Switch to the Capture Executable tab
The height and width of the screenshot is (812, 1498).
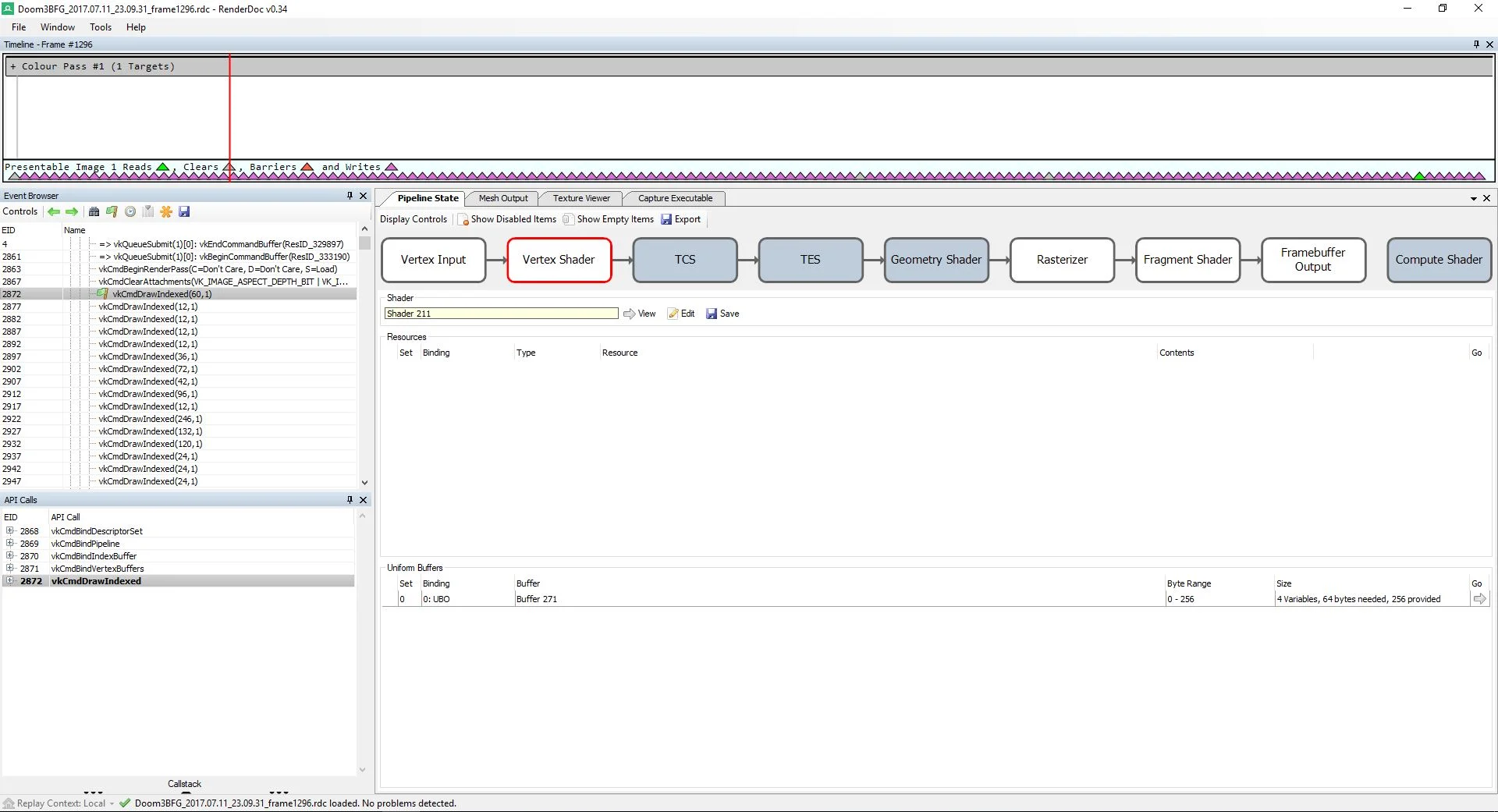tap(675, 198)
